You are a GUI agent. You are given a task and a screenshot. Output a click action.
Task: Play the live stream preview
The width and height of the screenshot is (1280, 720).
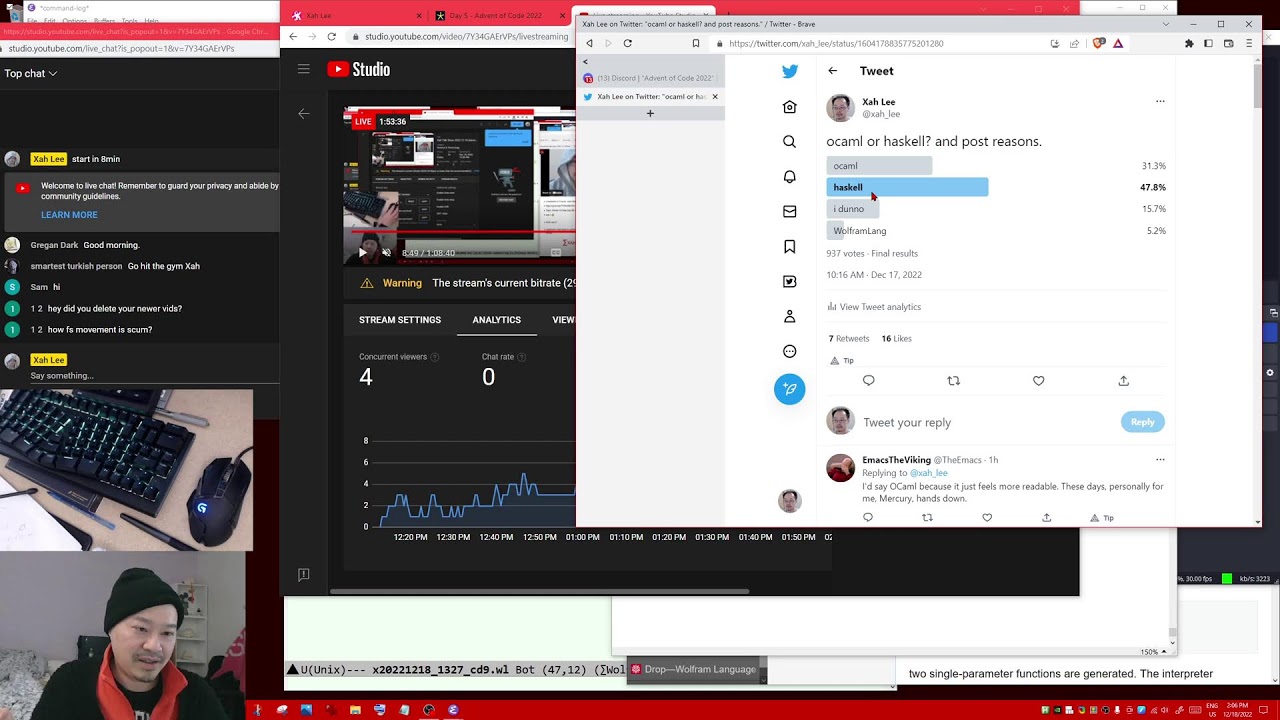coord(362,253)
